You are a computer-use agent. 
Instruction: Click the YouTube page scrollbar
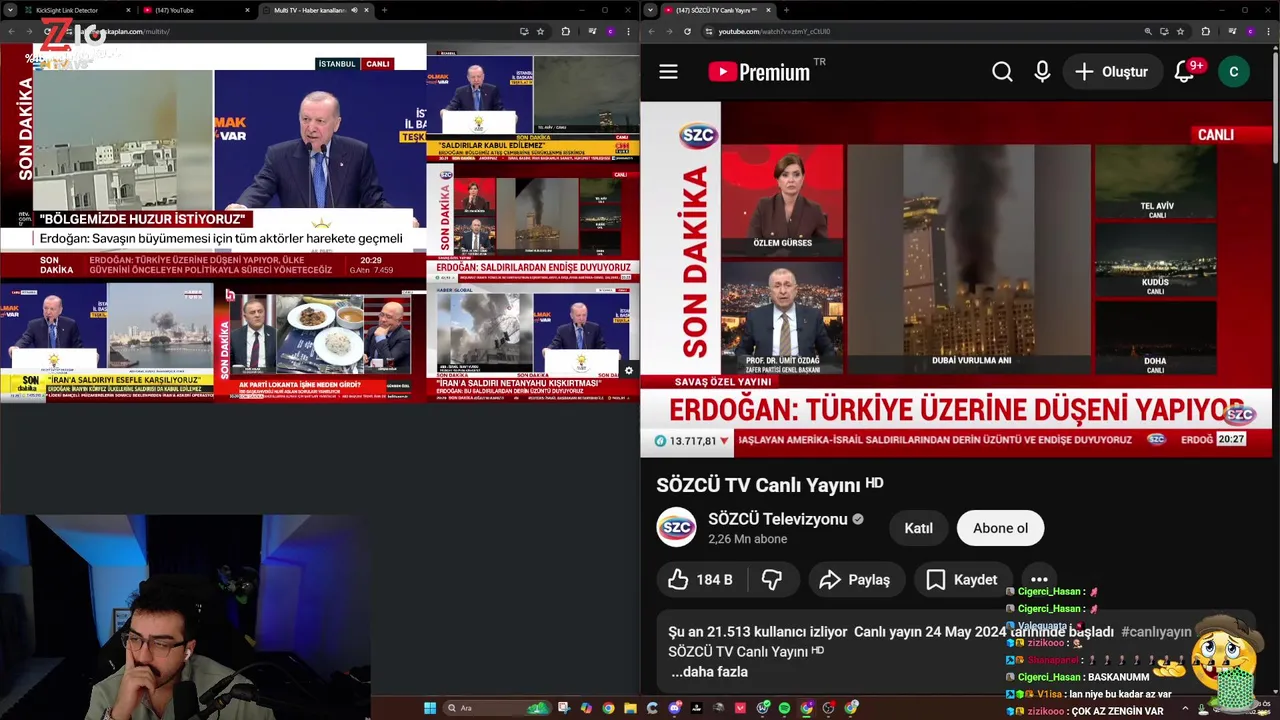1276,105
